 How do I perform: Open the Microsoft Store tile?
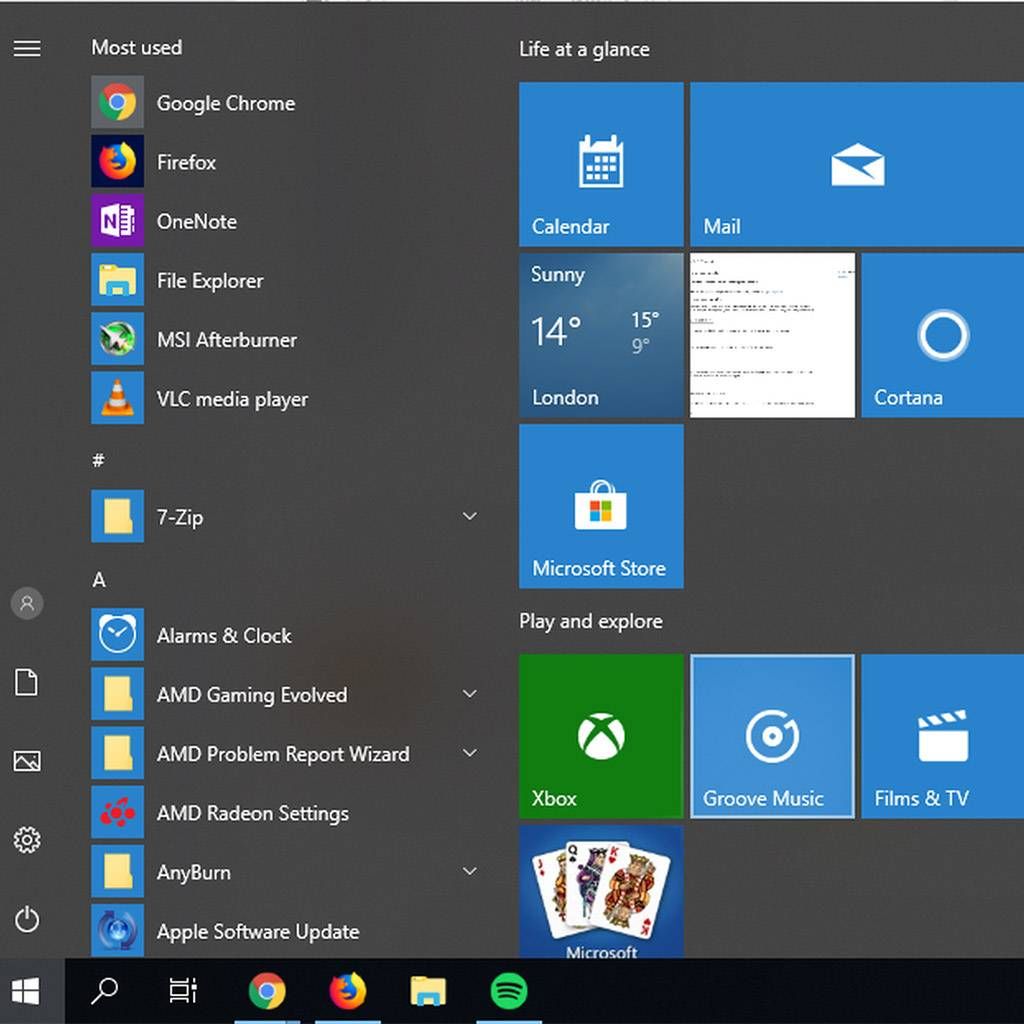(x=601, y=506)
